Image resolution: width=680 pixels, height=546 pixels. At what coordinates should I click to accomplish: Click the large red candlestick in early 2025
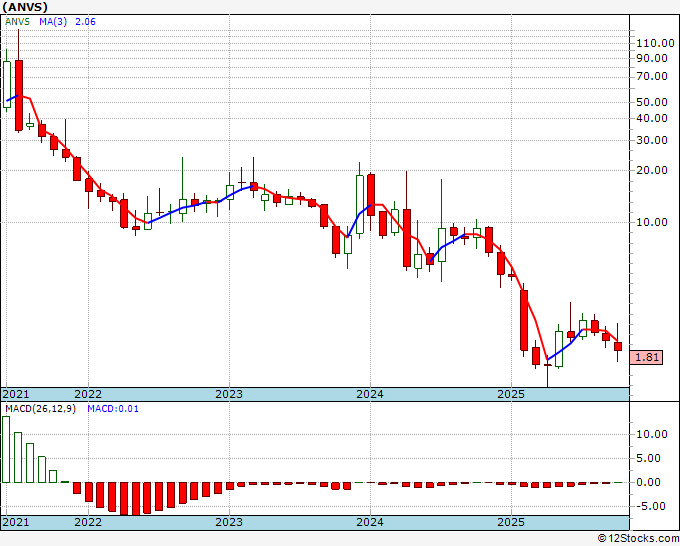pos(524,320)
